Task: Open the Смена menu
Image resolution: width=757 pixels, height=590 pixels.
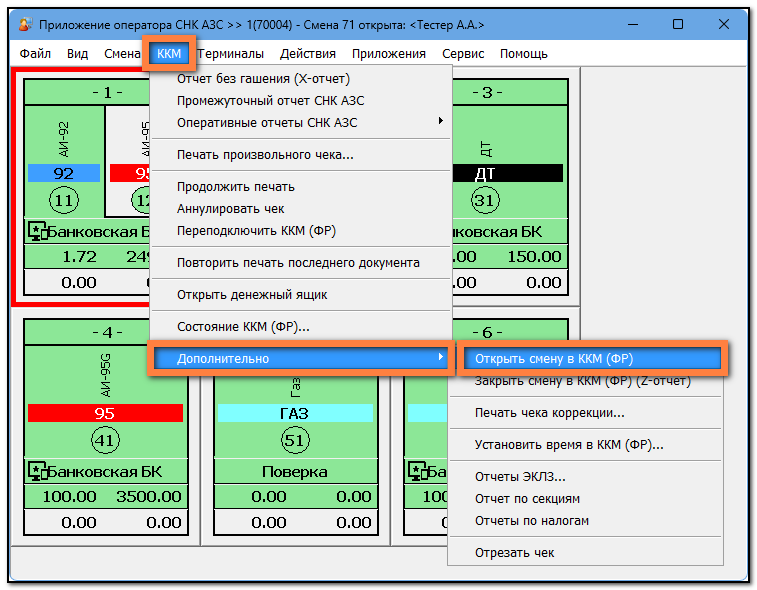Action: 122,54
